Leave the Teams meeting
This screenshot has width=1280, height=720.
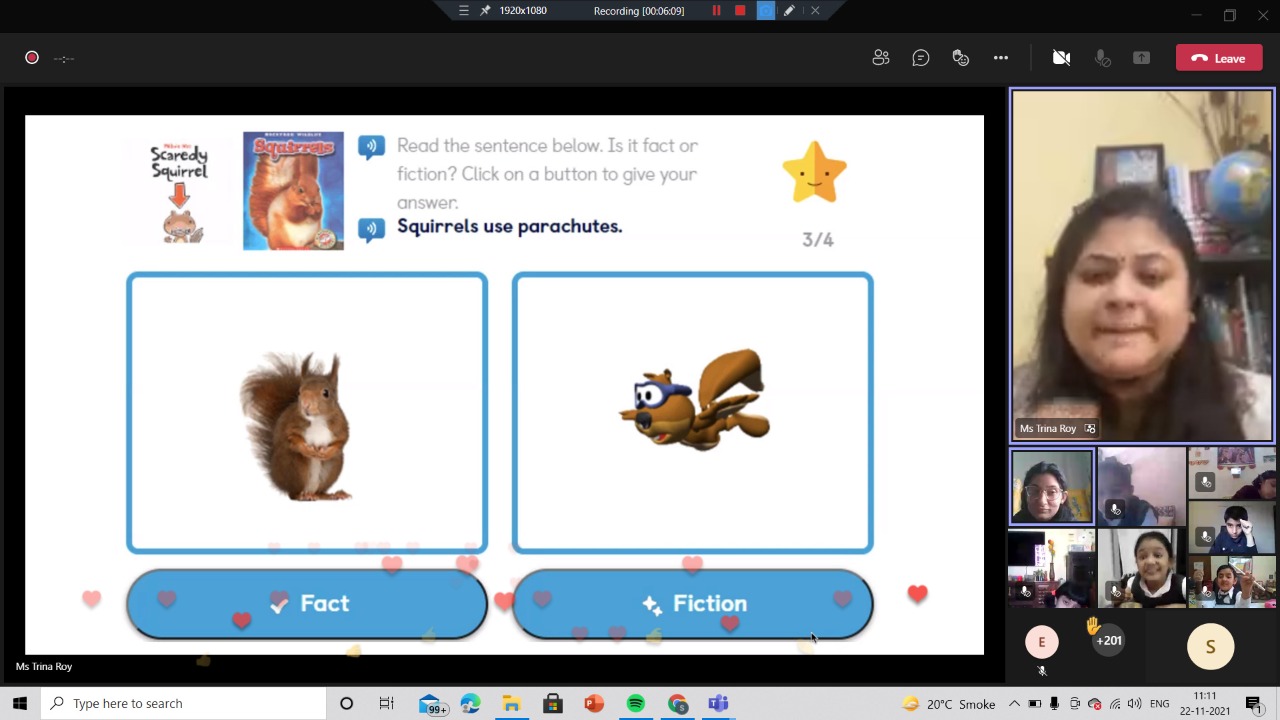pos(1218,58)
